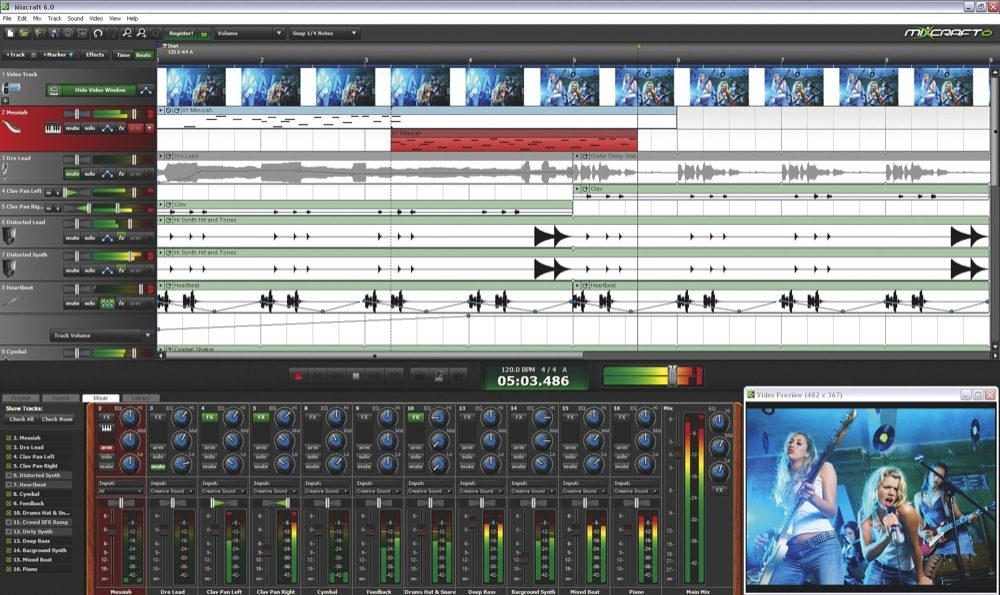Open the Sound menu
This screenshot has height=595, width=1000.
pos(75,18)
